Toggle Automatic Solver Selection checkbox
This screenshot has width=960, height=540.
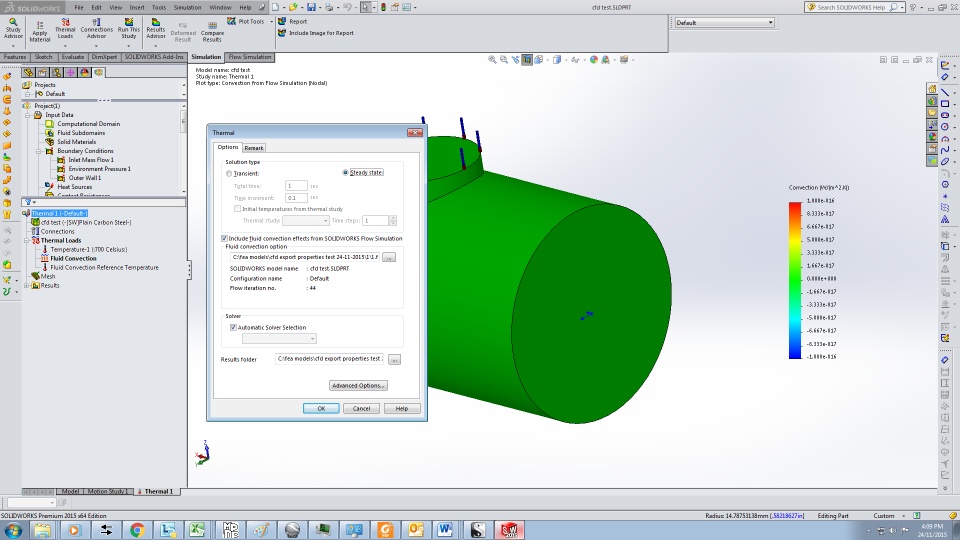point(233,328)
